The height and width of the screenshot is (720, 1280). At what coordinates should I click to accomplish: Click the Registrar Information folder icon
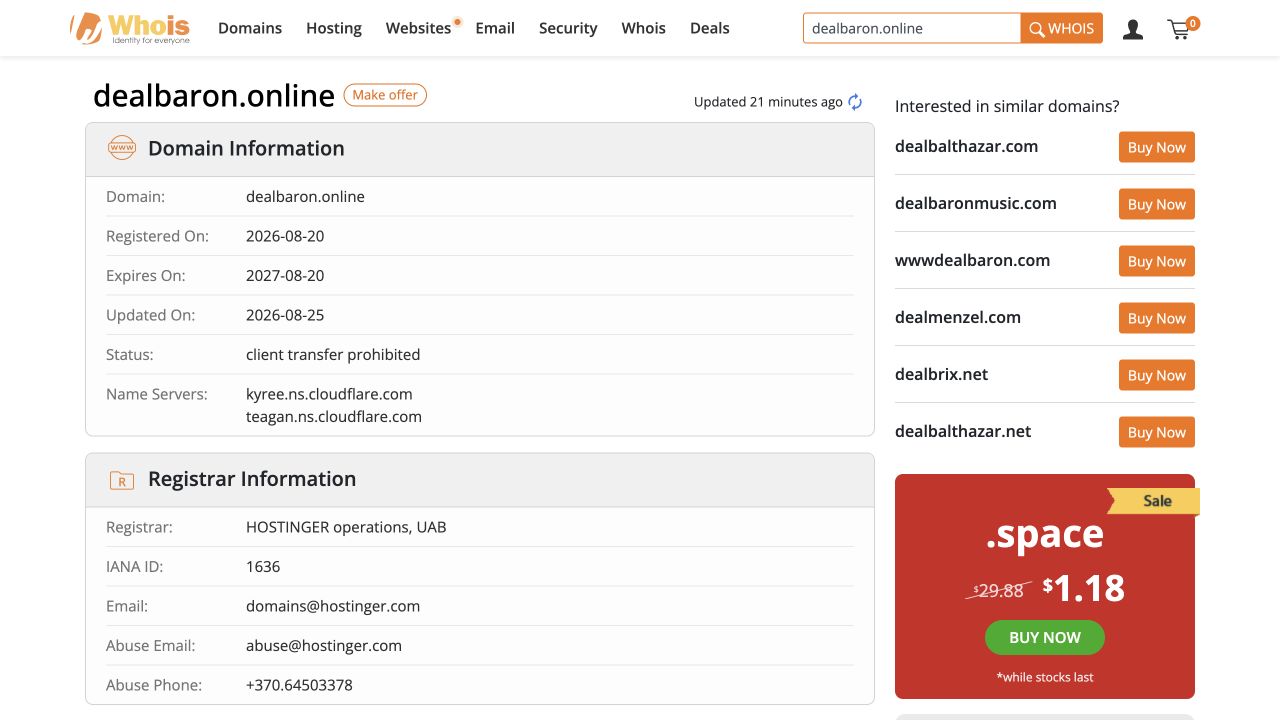(x=122, y=480)
